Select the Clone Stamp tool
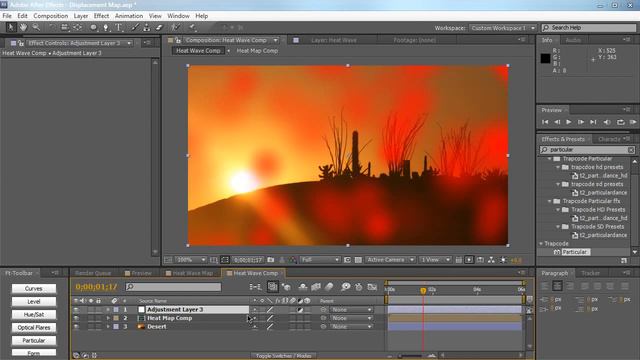This screenshot has height=360, width=640. click(x=147, y=27)
